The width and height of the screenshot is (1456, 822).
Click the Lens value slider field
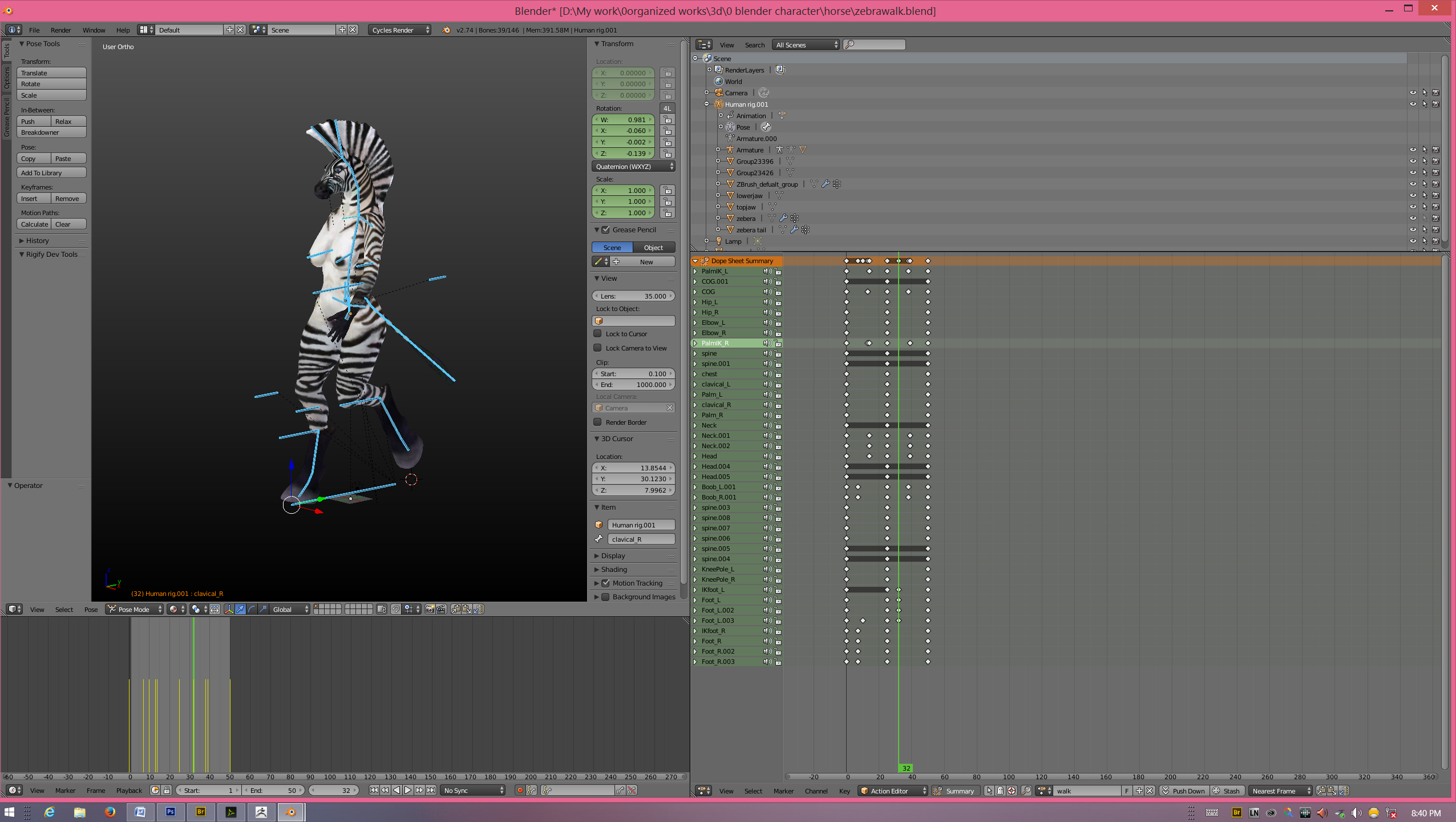(633, 296)
